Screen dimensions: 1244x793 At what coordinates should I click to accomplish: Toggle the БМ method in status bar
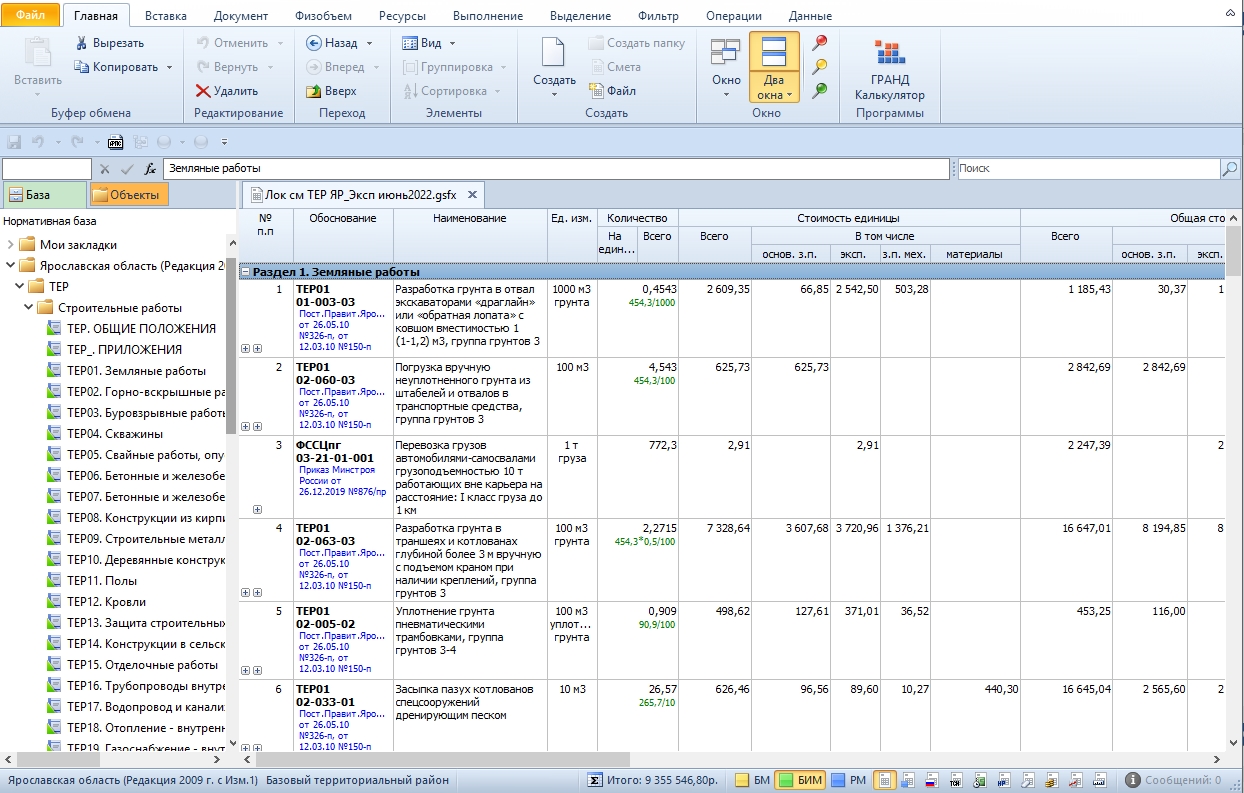click(x=752, y=780)
